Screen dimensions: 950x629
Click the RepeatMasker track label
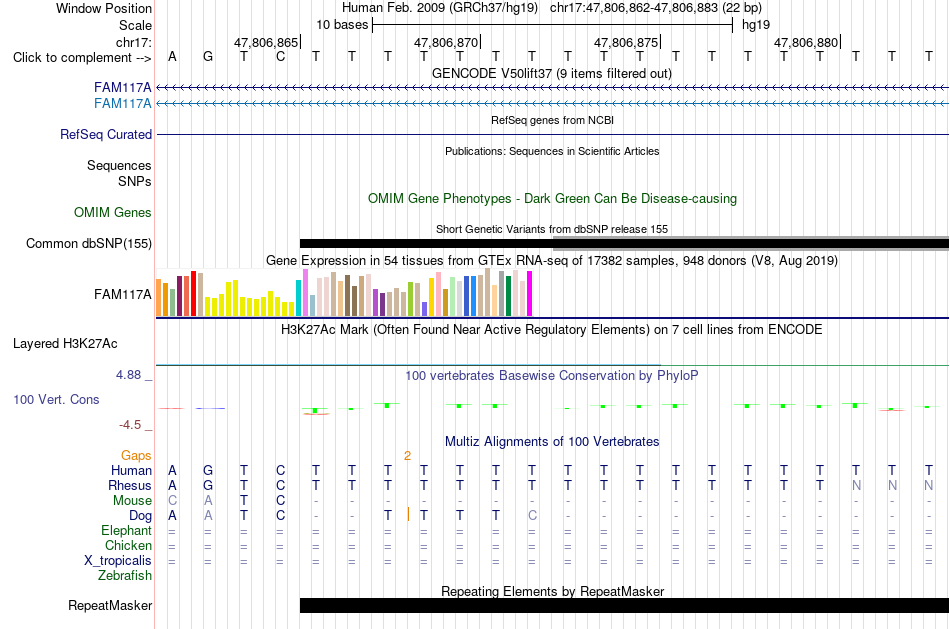click(110, 605)
